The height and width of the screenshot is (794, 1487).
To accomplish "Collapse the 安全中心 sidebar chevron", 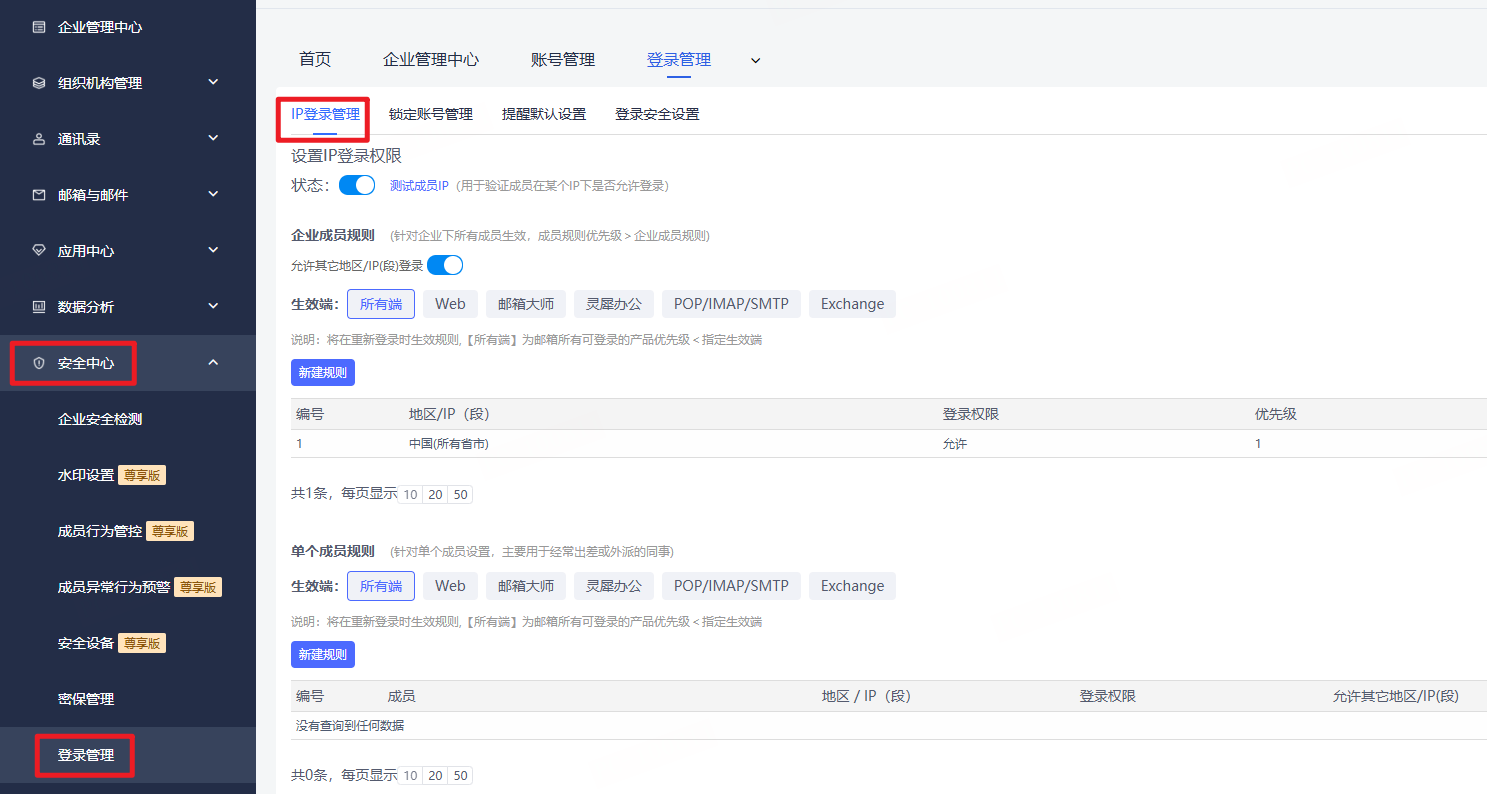I will [x=213, y=362].
